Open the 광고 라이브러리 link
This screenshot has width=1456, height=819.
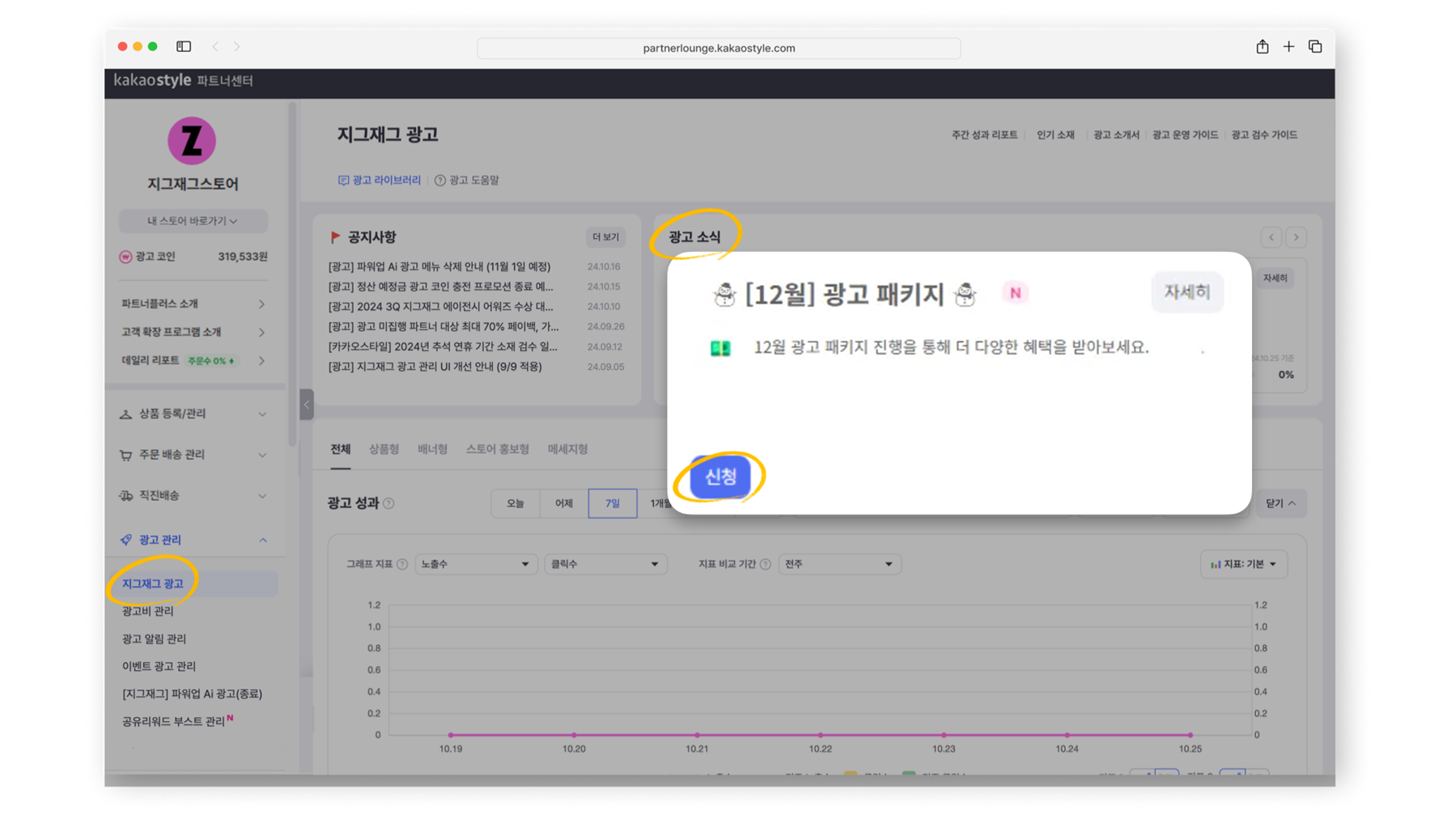tap(380, 180)
